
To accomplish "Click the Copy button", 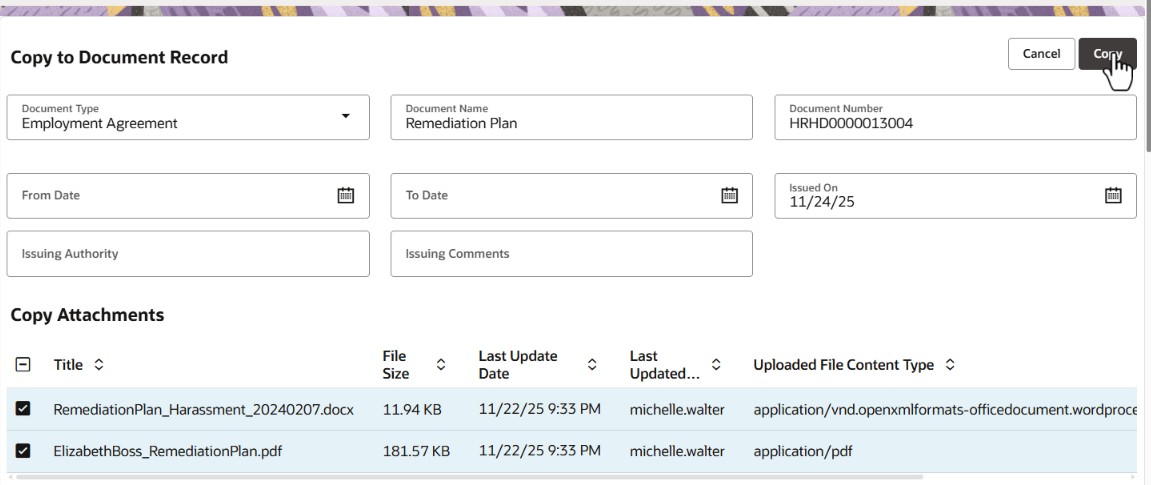I will click(x=1108, y=54).
